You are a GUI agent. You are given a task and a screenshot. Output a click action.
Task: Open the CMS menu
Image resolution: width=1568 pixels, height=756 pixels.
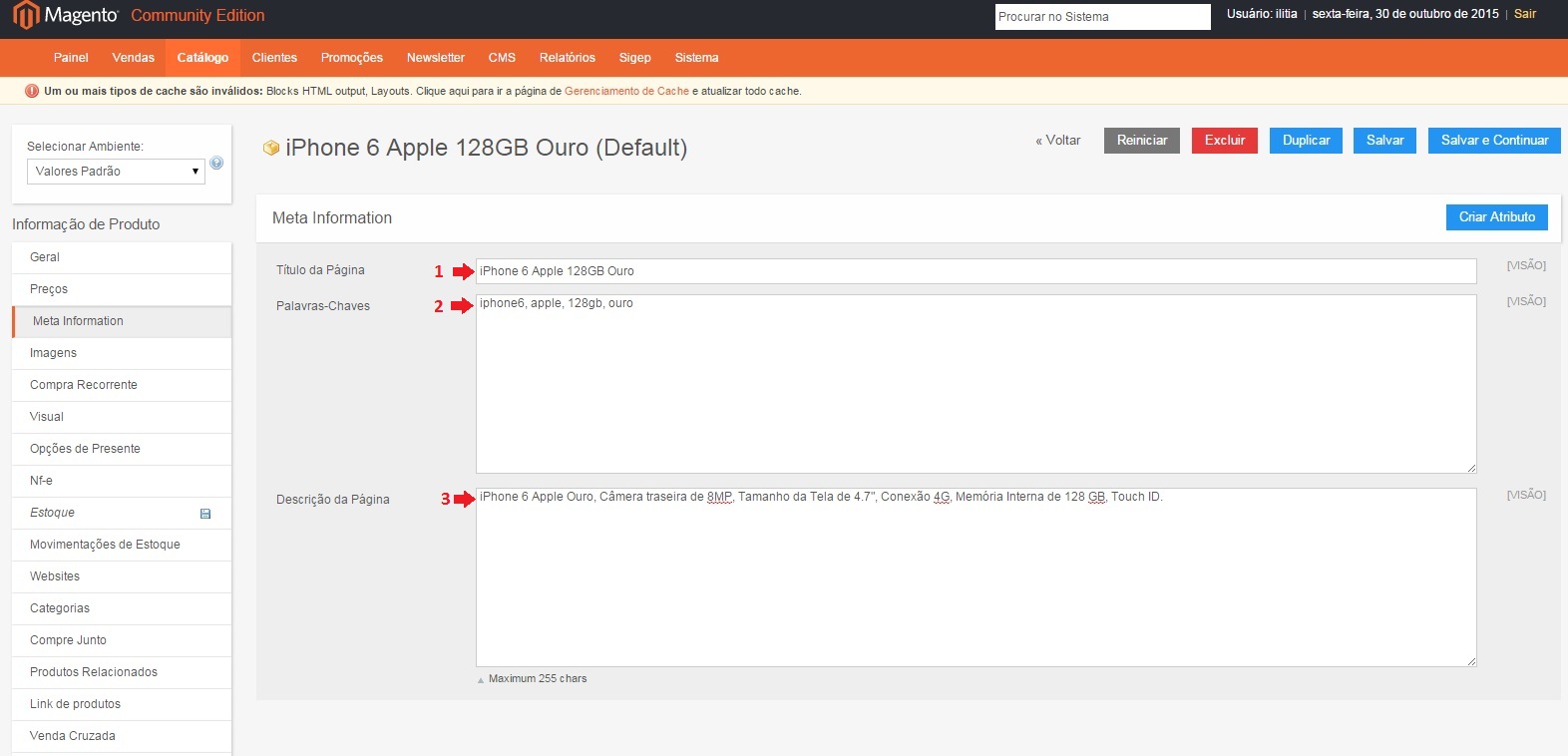pos(502,58)
